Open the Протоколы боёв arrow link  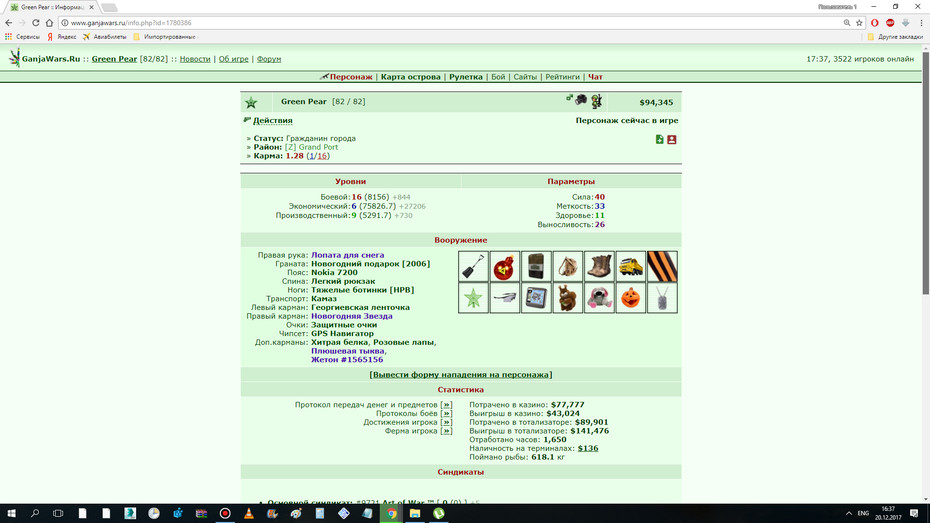tap(446, 414)
